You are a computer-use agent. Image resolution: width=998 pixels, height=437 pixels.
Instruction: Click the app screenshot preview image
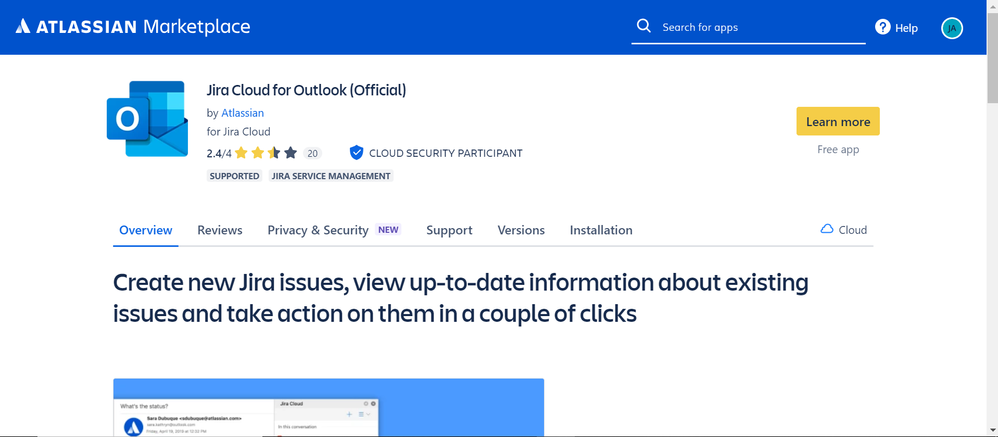pyautogui.click(x=328, y=407)
